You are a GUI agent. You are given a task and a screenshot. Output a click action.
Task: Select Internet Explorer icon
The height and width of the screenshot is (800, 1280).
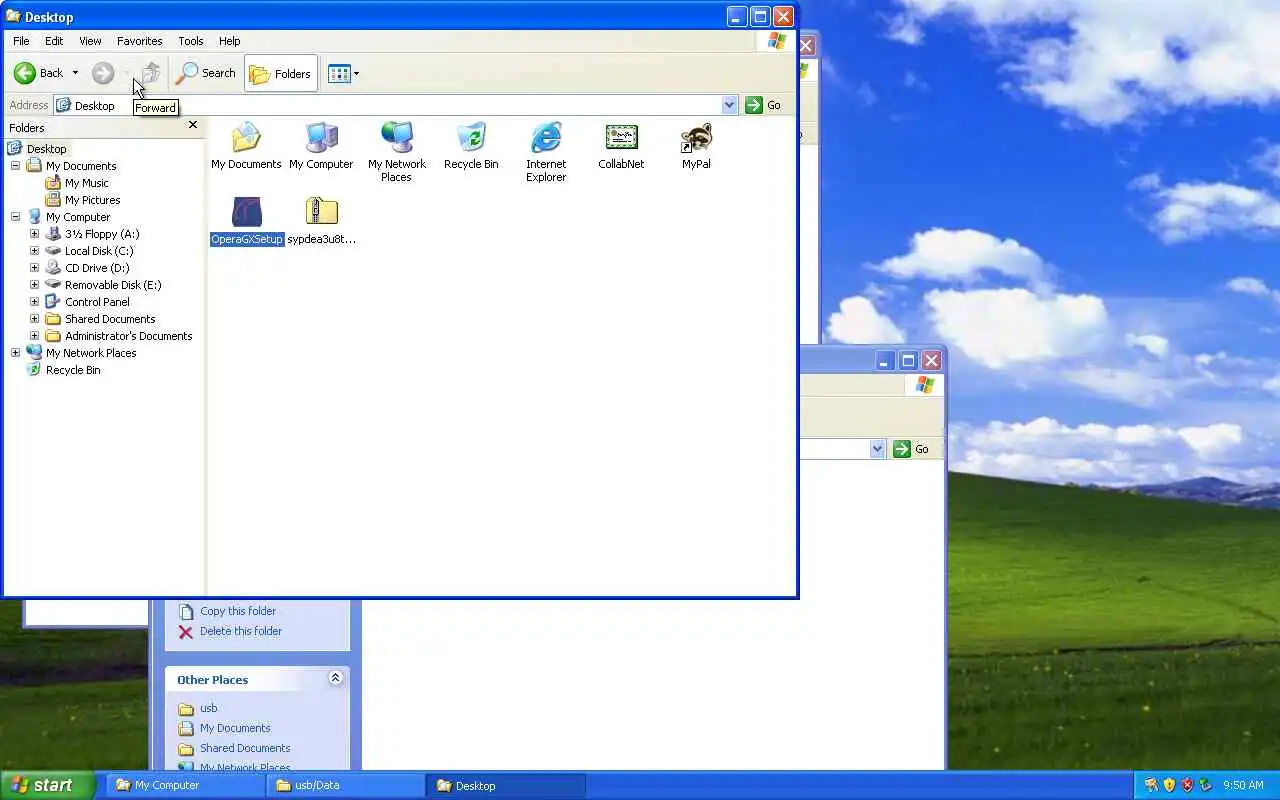coord(546,152)
